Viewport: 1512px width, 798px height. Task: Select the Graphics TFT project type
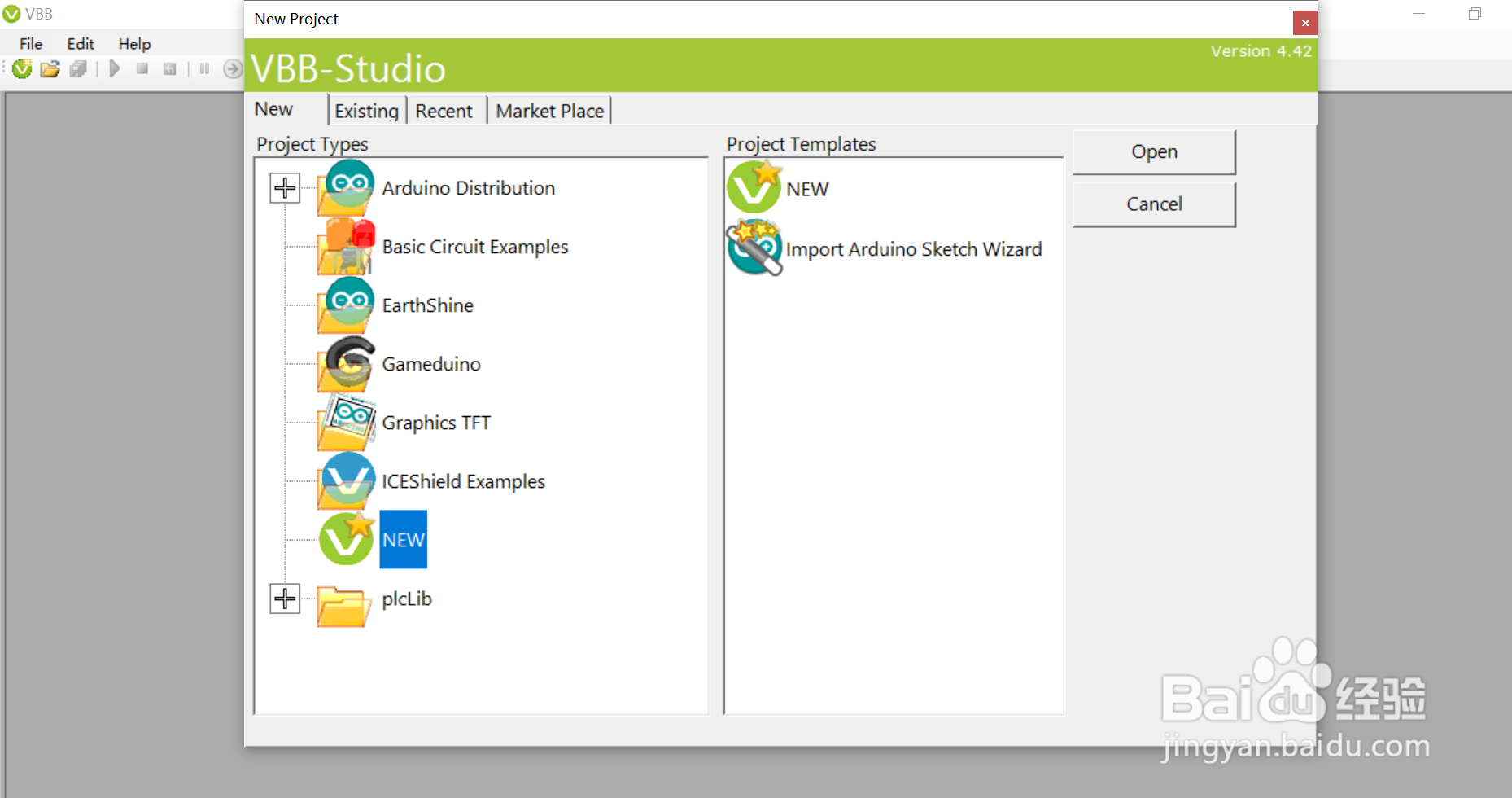(436, 423)
